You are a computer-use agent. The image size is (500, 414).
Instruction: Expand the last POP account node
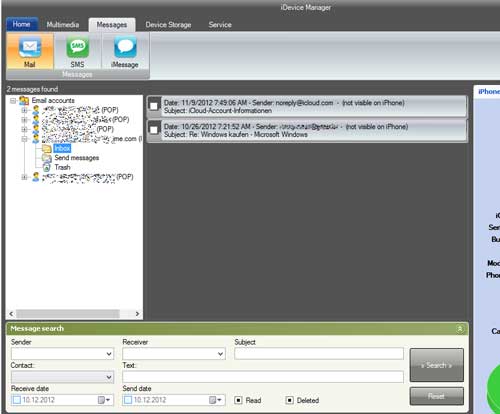tap(24, 177)
